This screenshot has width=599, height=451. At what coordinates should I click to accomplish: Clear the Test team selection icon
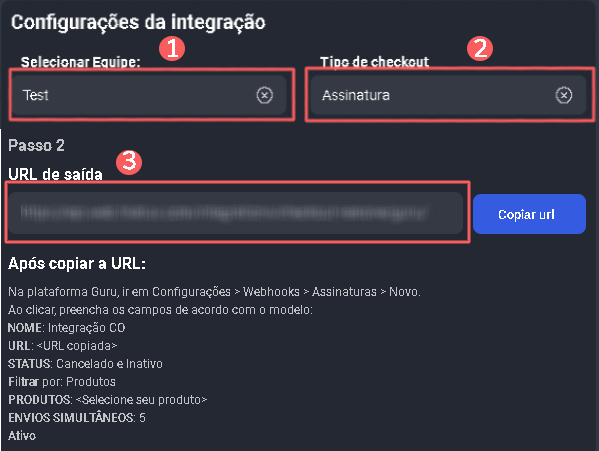264,95
